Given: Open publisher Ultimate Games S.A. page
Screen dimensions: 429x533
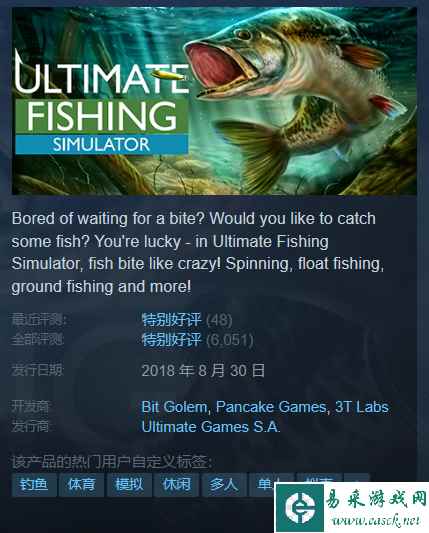Looking at the screenshot, I should [211, 427].
